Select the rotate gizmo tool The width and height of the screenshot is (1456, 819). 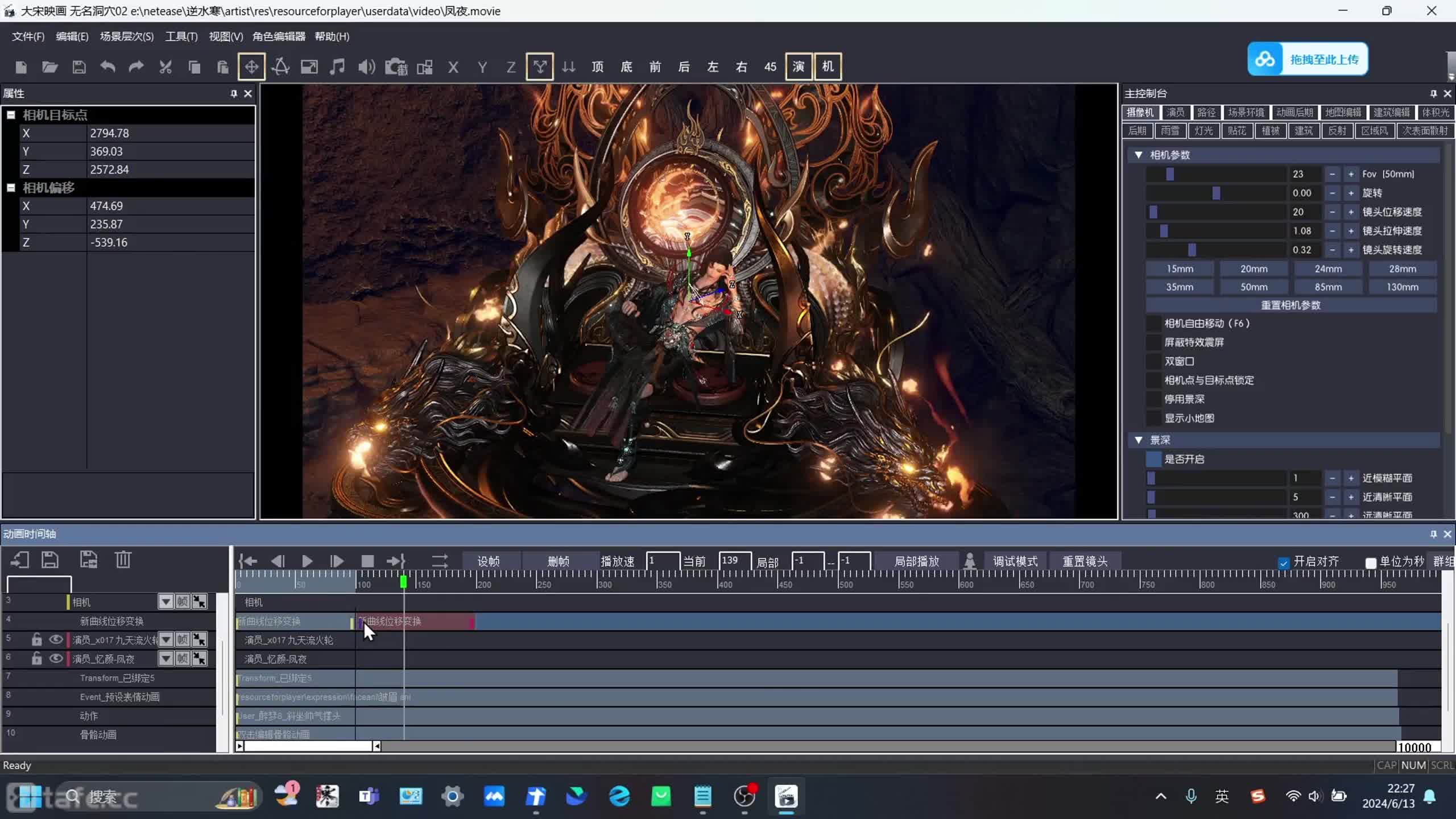[x=280, y=67]
